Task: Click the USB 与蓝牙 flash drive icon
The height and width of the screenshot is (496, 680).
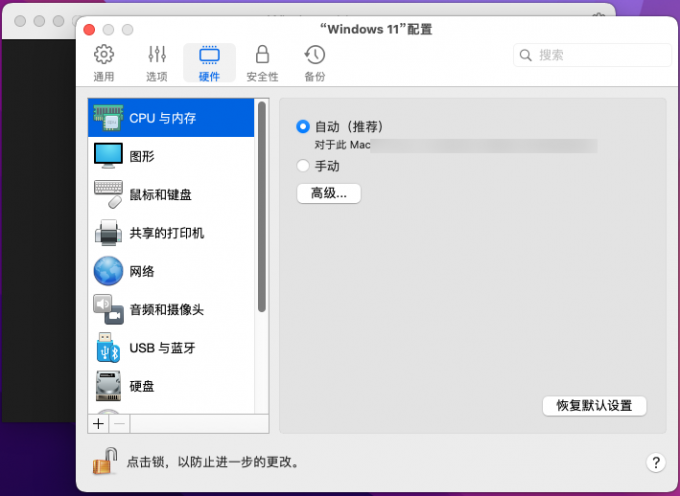Action: [x=108, y=348]
